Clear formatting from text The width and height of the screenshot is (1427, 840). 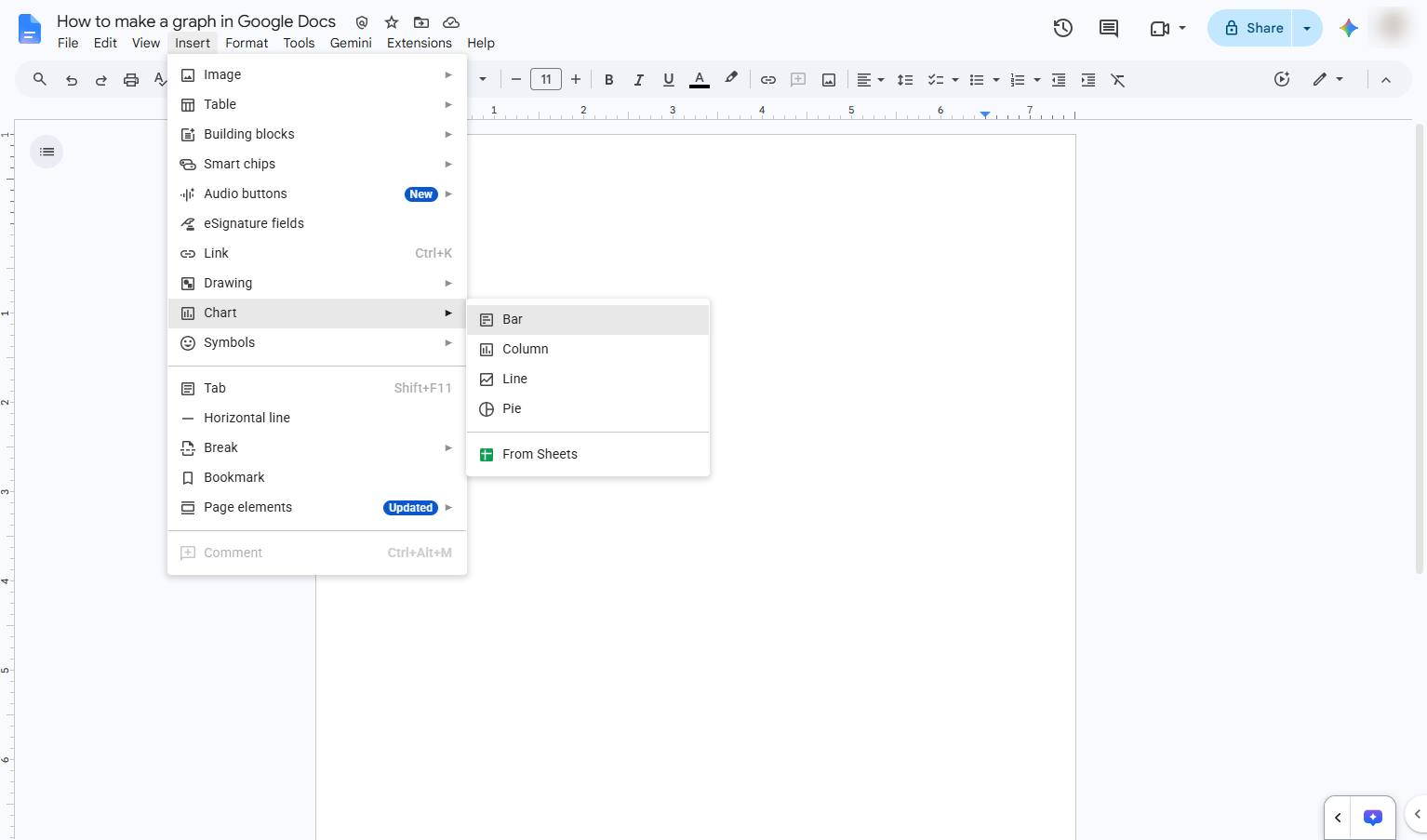pos(1118,80)
